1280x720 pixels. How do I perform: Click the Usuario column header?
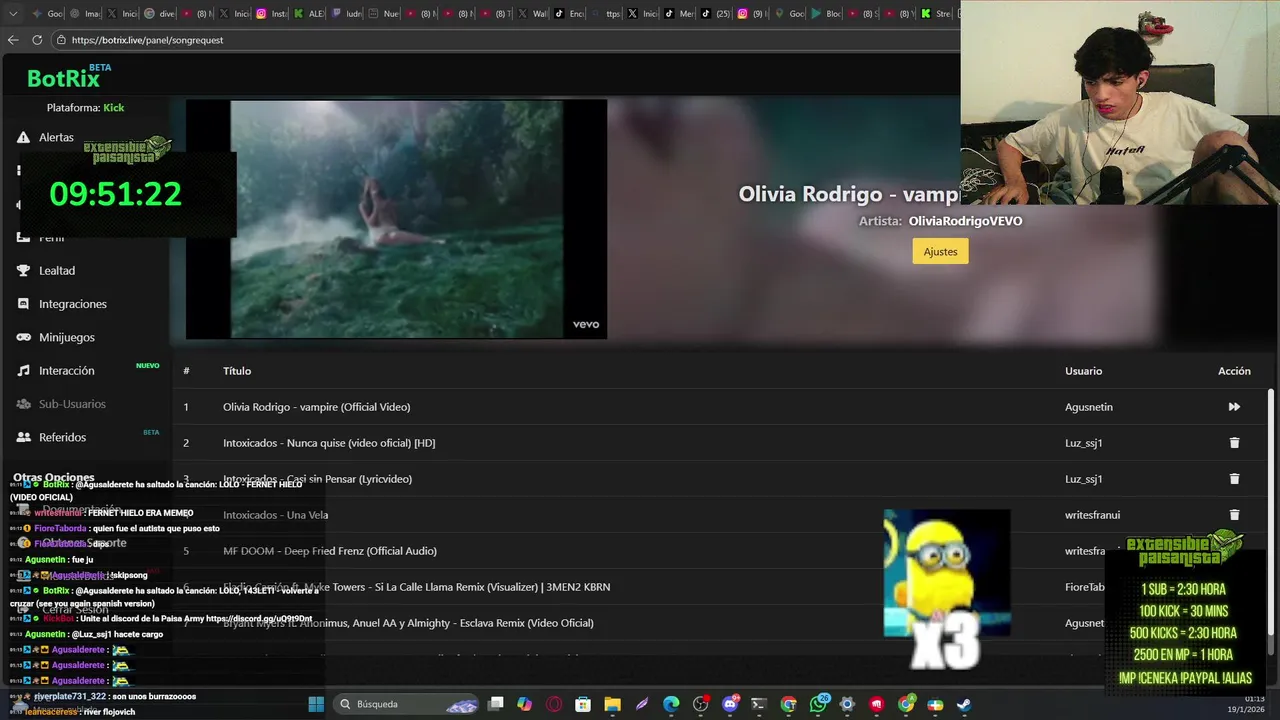1083,371
